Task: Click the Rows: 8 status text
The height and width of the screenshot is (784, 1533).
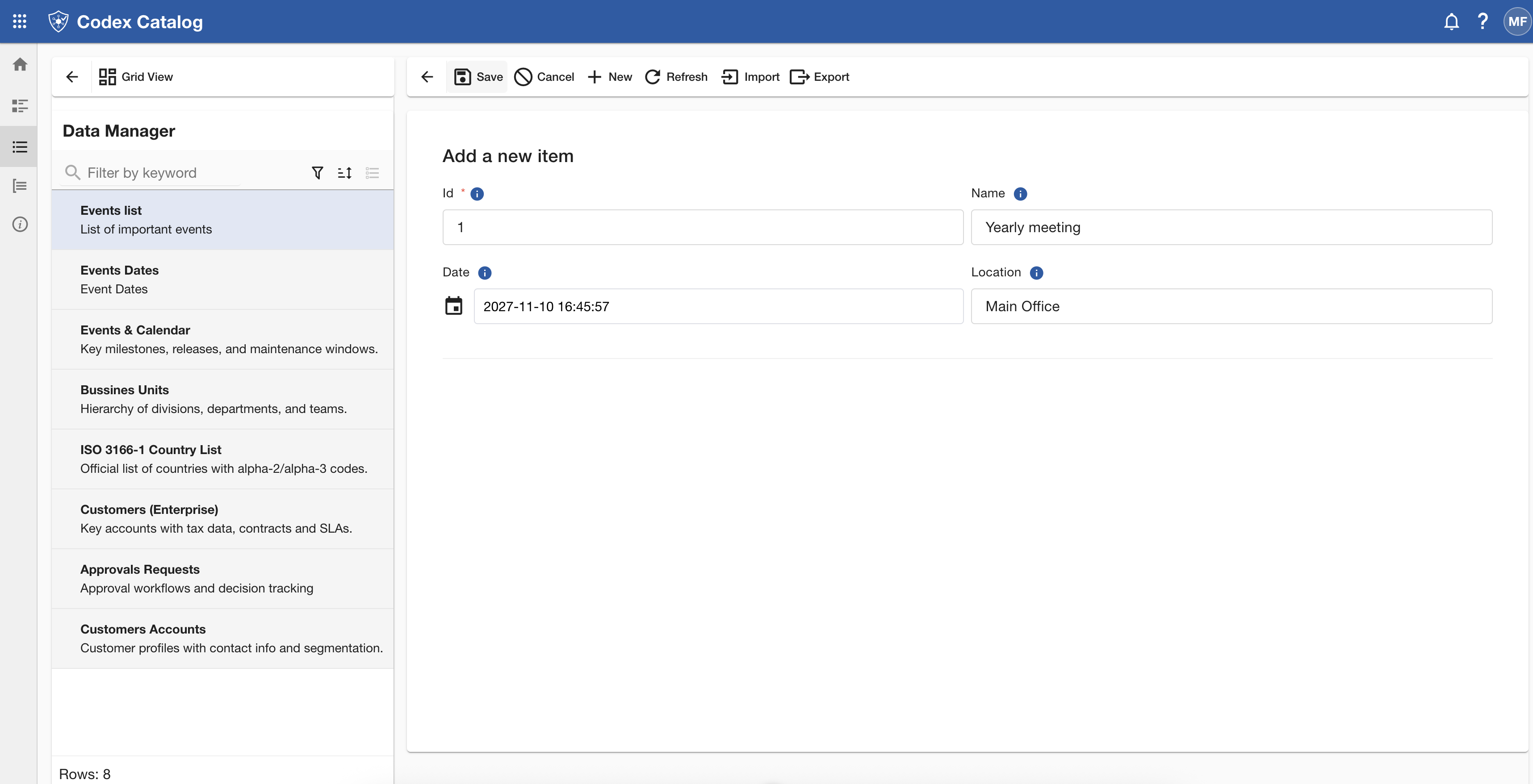Action: [84, 774]
